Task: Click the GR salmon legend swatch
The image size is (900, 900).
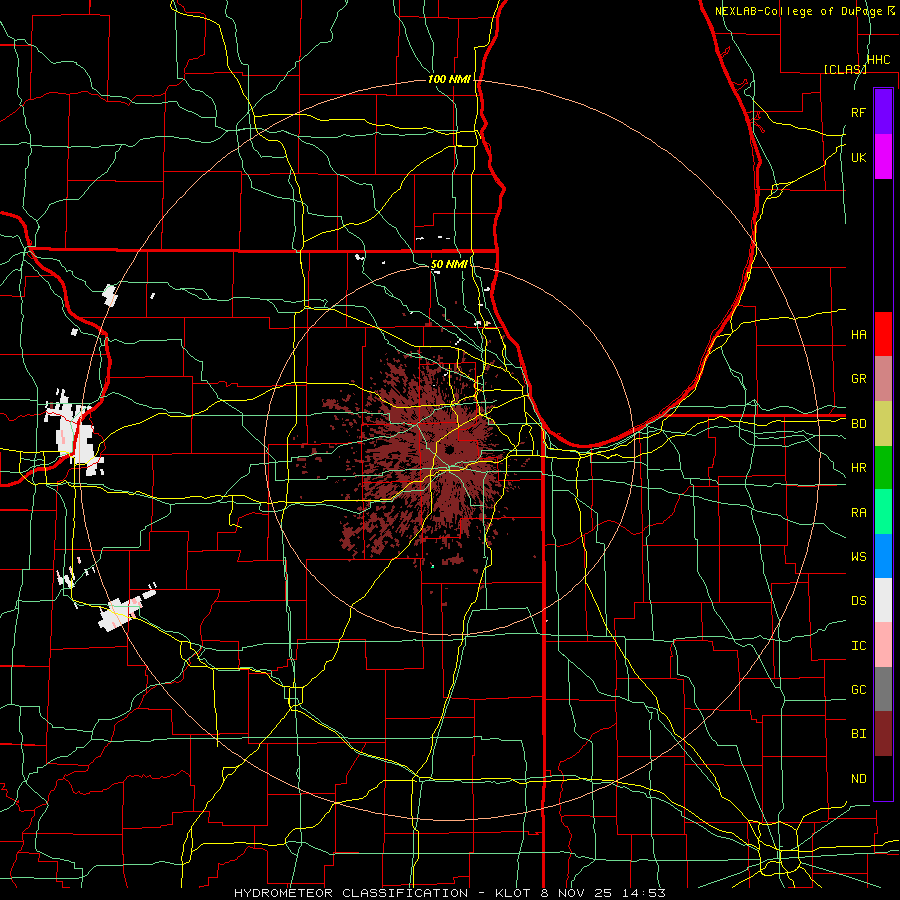Action: [883, 379]
